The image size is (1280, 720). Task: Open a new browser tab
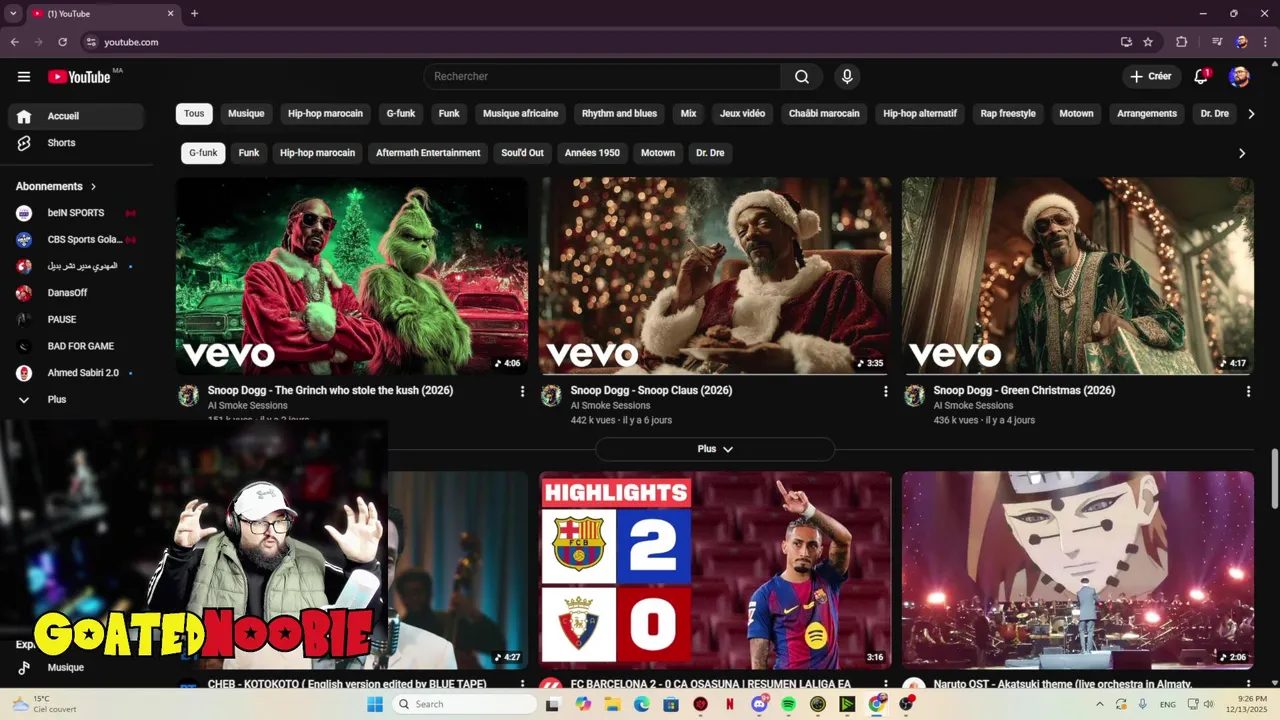[194, 14]
